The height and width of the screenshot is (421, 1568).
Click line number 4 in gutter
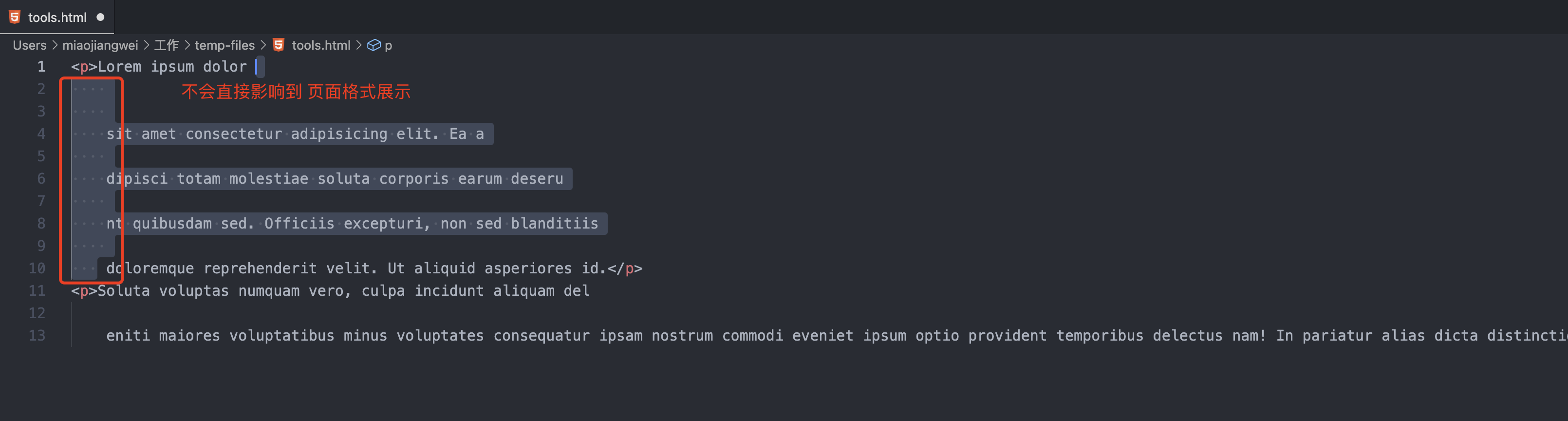click(41, 134)
